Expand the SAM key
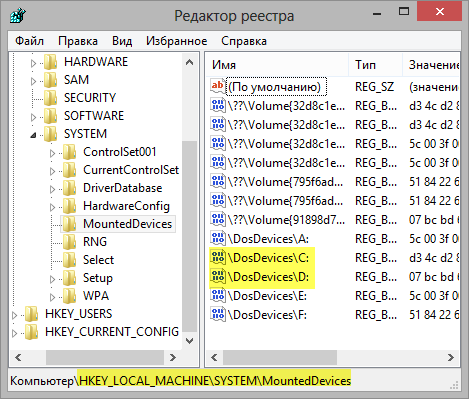The image size is (469, 399). [x=33, y=81]
